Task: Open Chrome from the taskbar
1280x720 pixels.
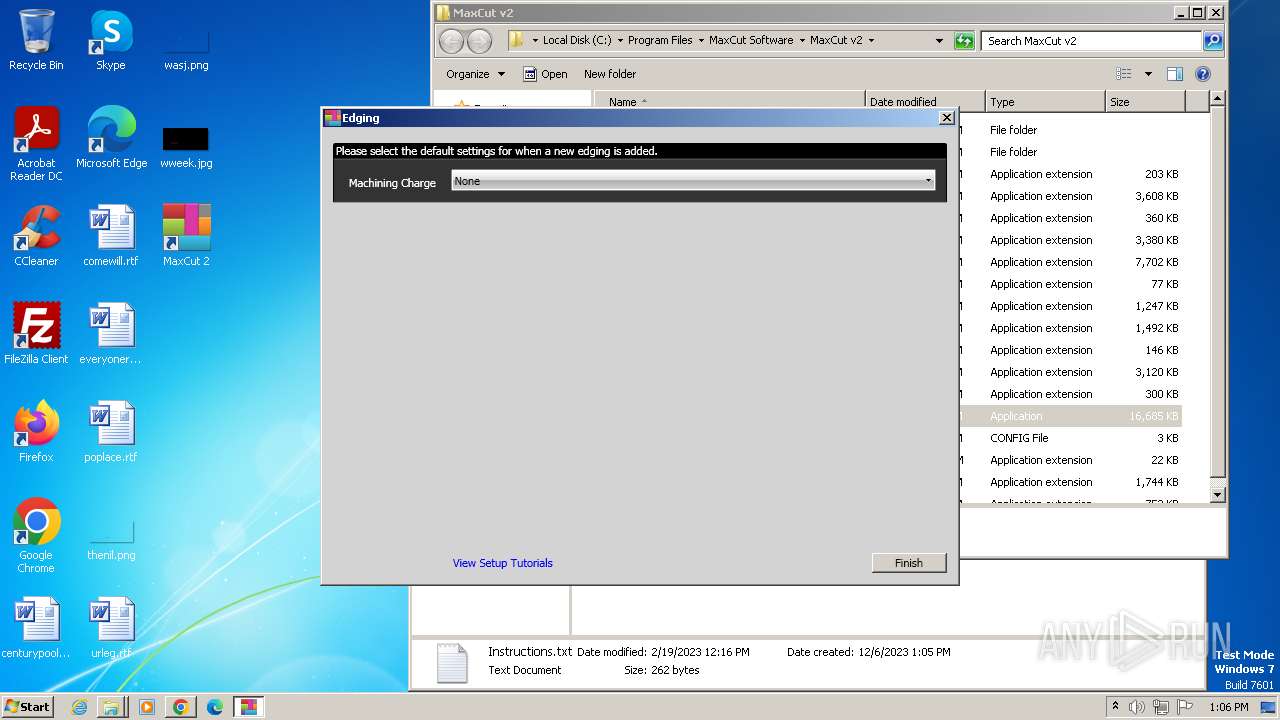Action: (x=180, y=707)
